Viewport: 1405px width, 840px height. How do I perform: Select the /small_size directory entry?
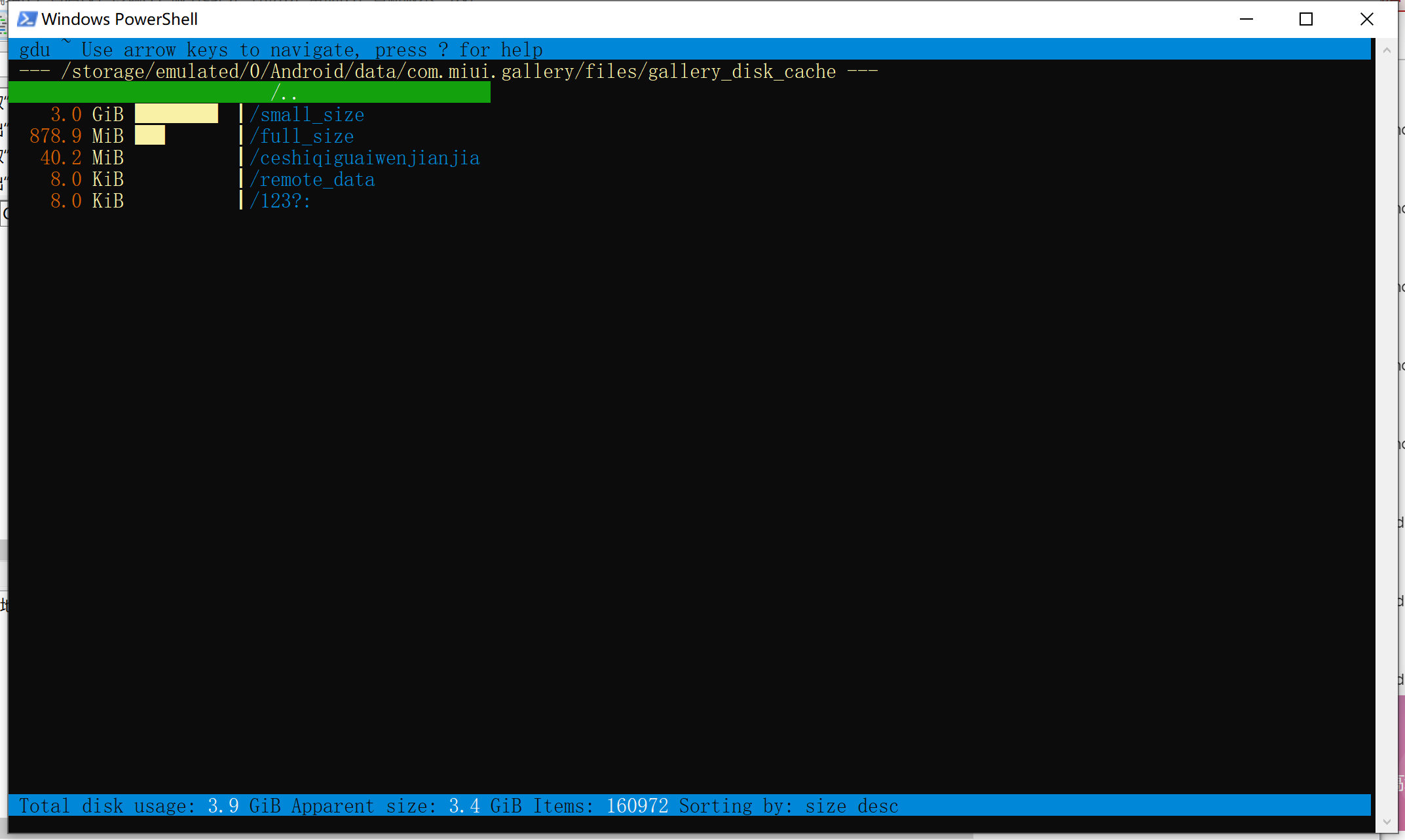[307, 115]
